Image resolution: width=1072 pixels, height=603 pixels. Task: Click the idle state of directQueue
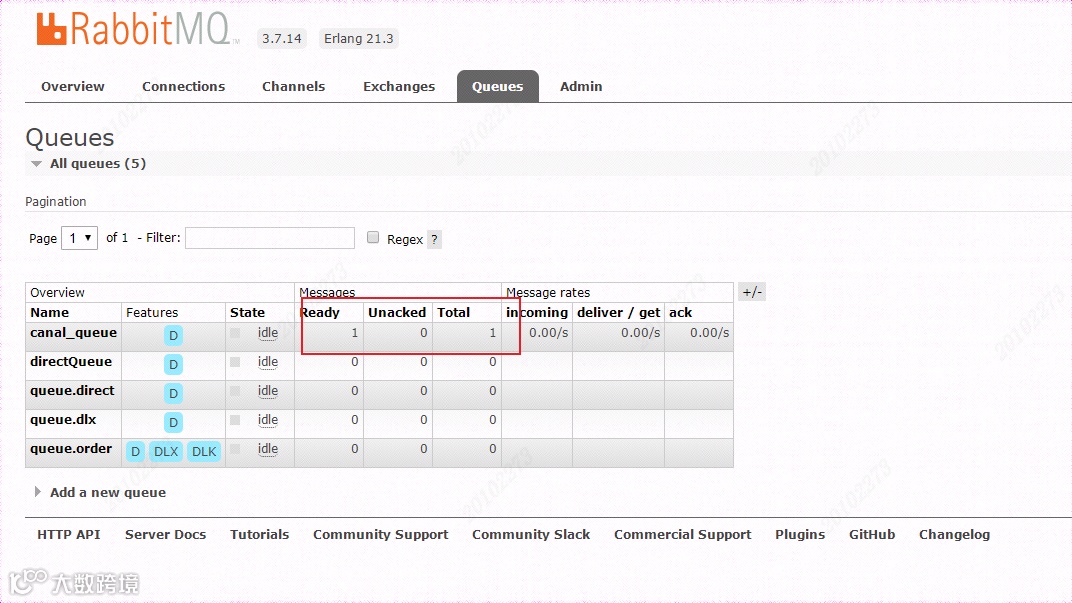(268, 362)
